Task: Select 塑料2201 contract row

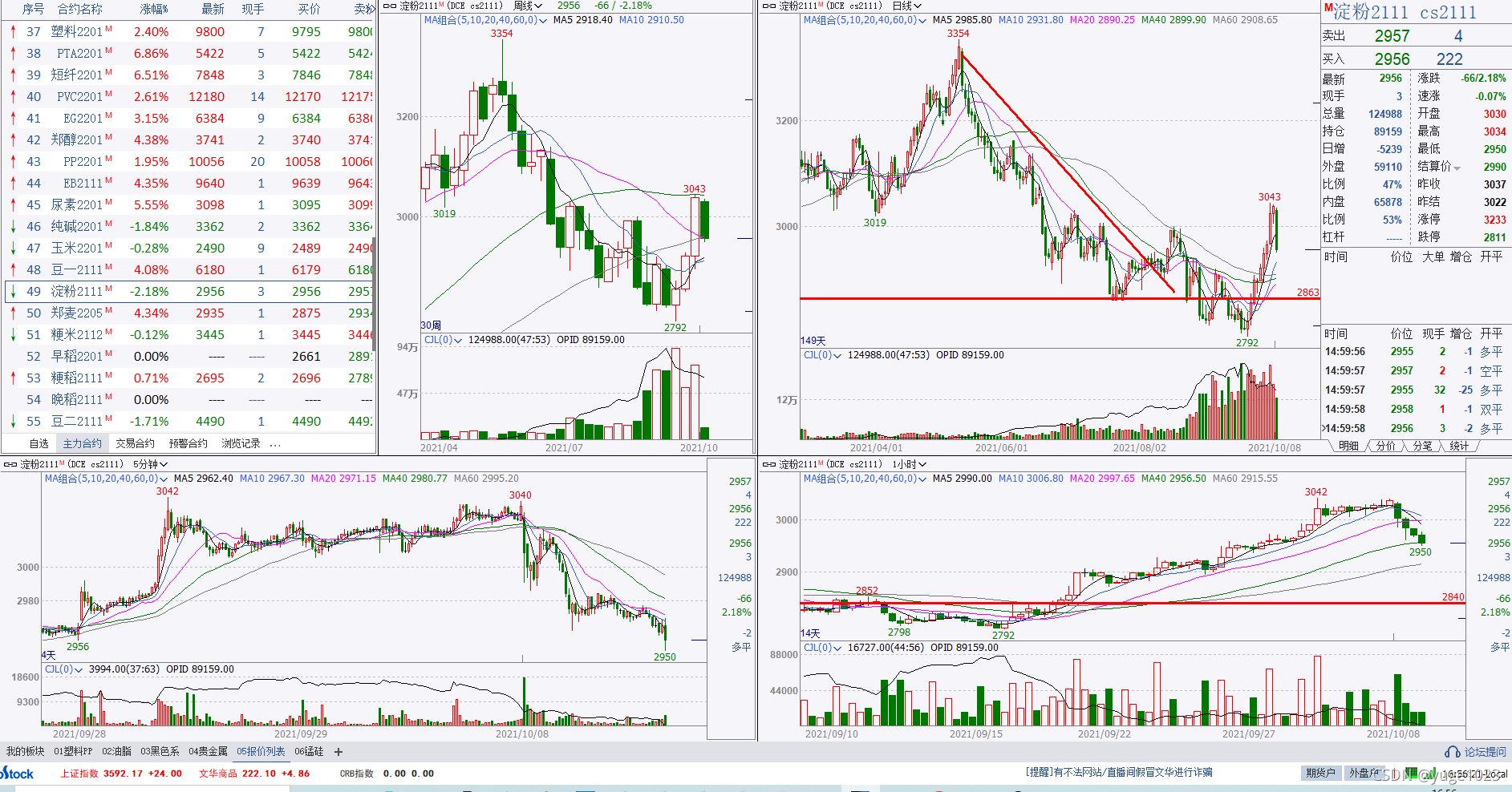Action: pos(189,32)
